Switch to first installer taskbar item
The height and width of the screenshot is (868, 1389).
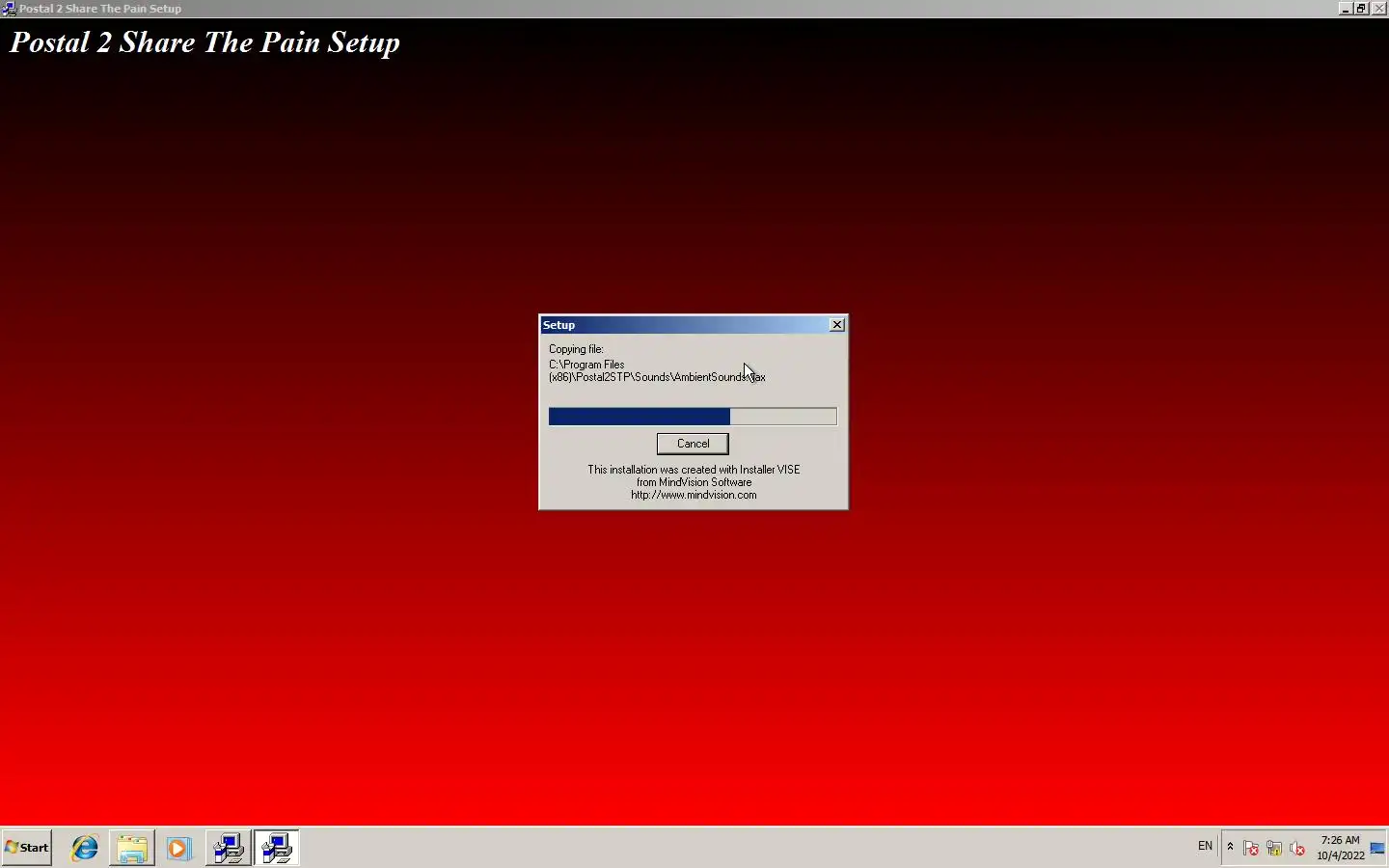coord(229,848)
